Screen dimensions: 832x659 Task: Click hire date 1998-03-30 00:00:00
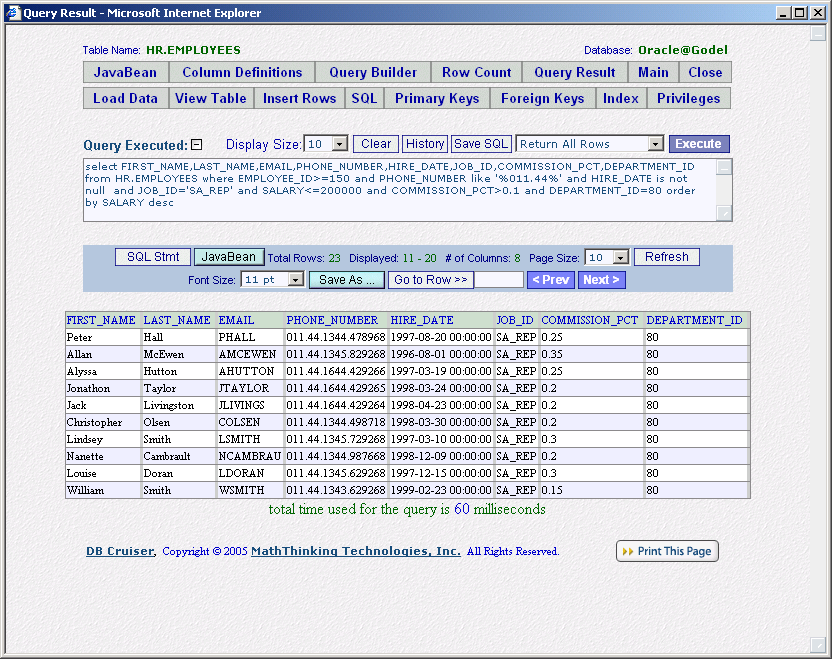[x=441, y=422]
